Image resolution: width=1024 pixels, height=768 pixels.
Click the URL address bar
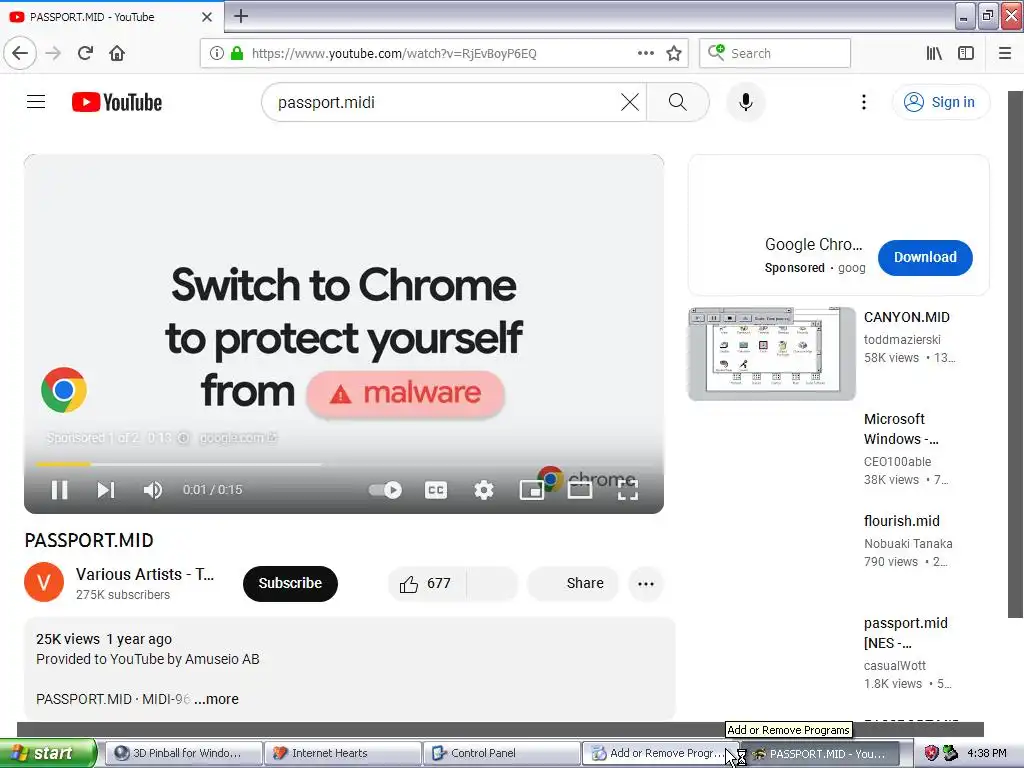(x=443, y=53)
